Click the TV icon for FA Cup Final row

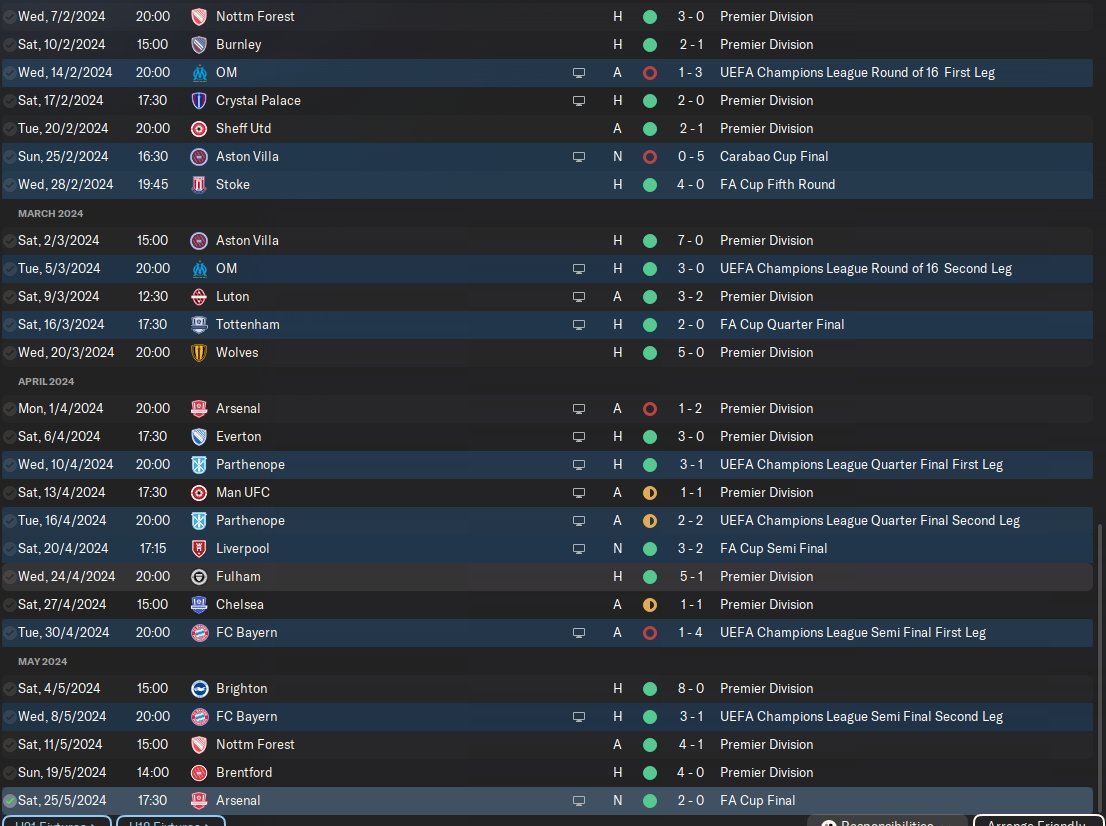tap(578, 801)
